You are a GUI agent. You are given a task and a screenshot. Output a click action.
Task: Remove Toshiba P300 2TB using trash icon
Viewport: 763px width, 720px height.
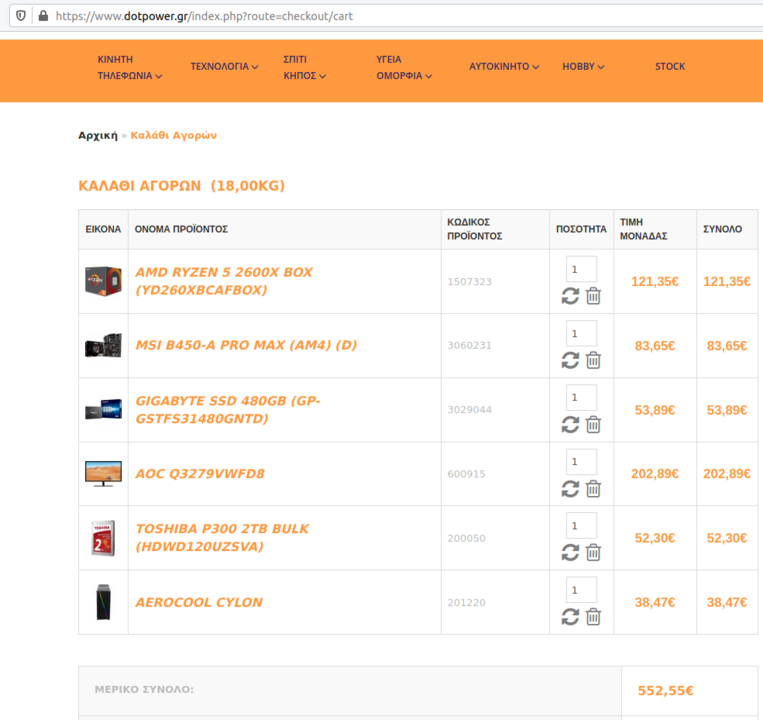(593, 553)
